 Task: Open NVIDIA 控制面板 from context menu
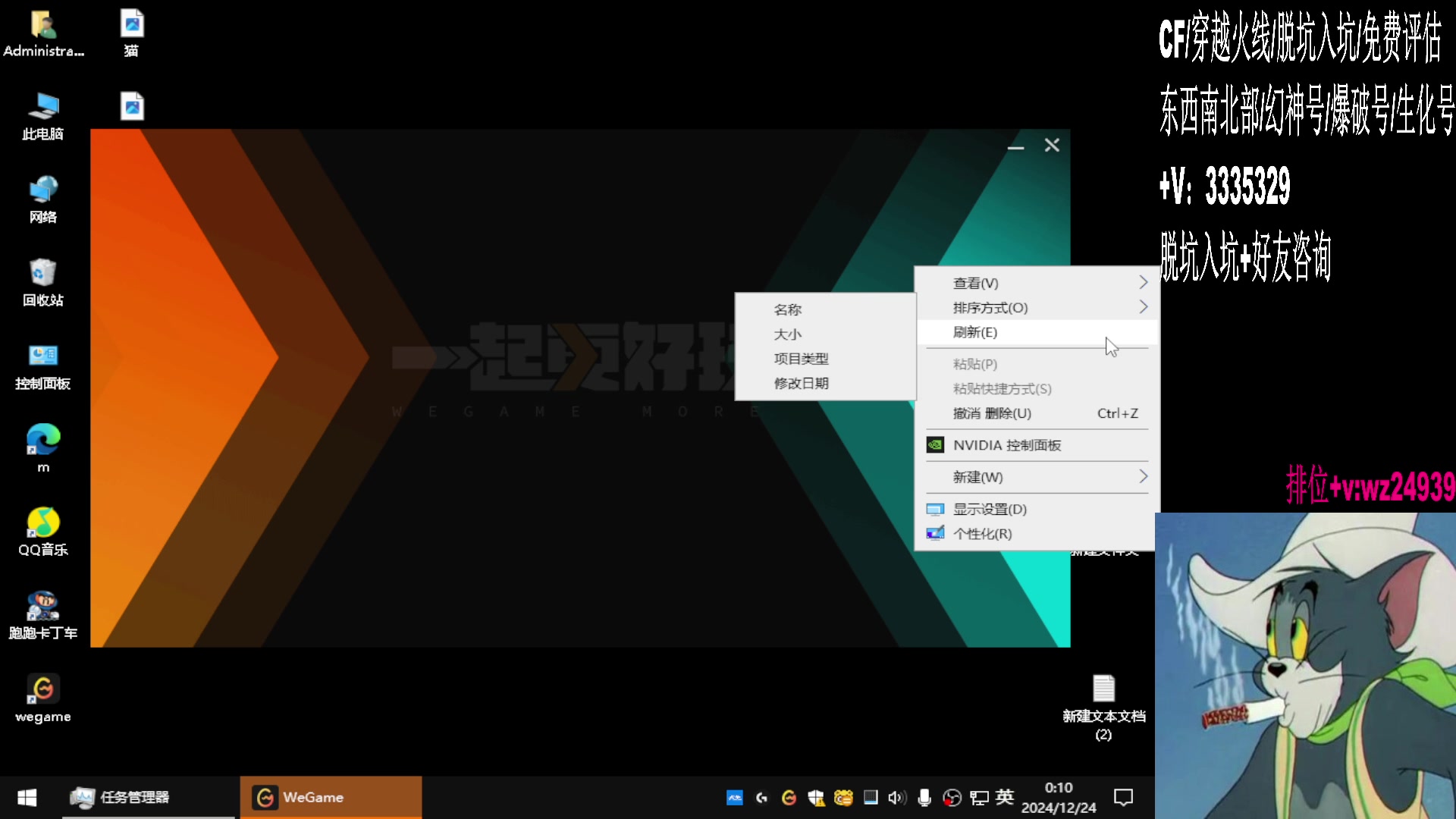pyautogui.click(x=1037, y=445)
